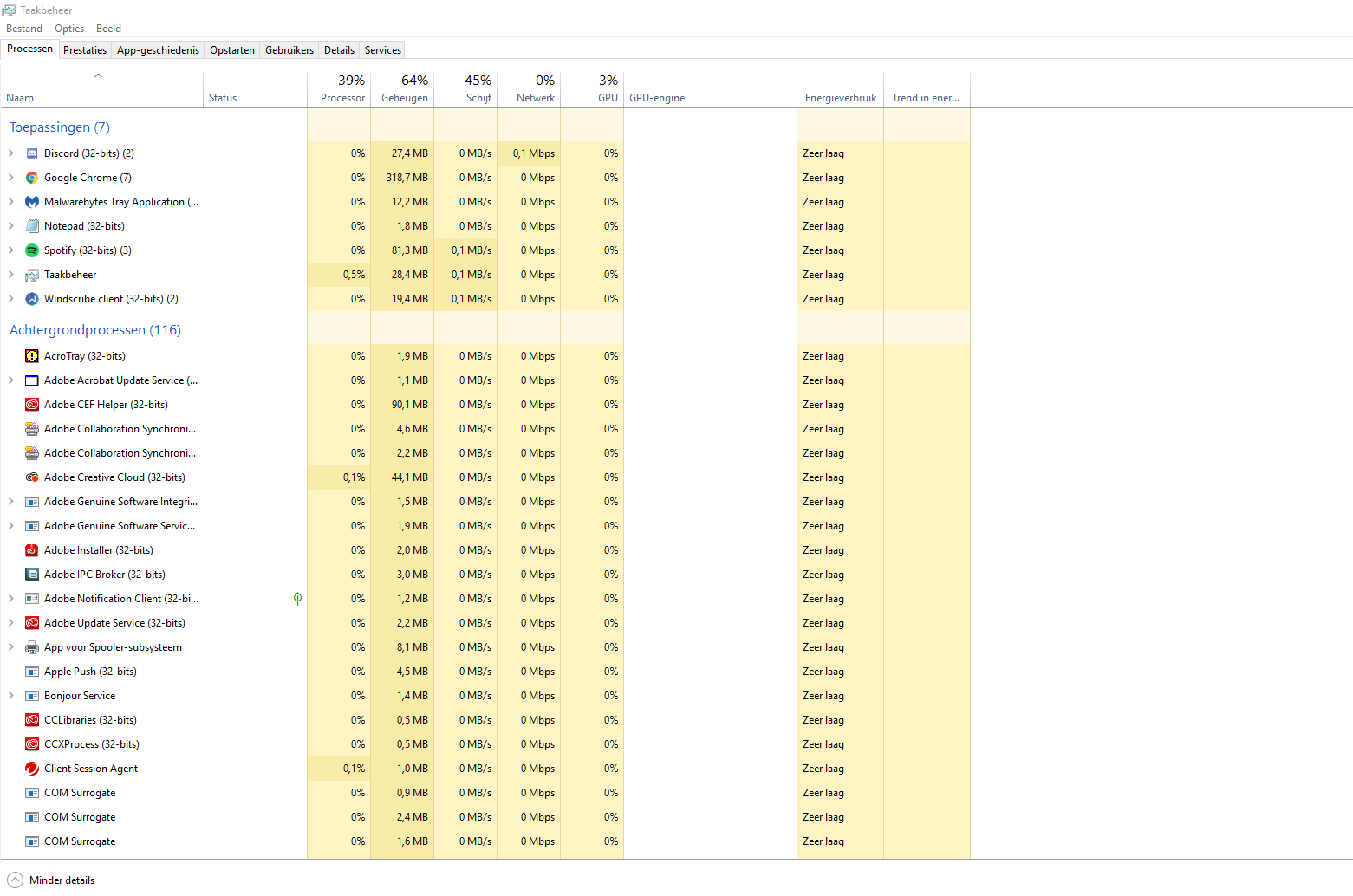
Task: Expand the Spotify process group
Action: point(10,250)
